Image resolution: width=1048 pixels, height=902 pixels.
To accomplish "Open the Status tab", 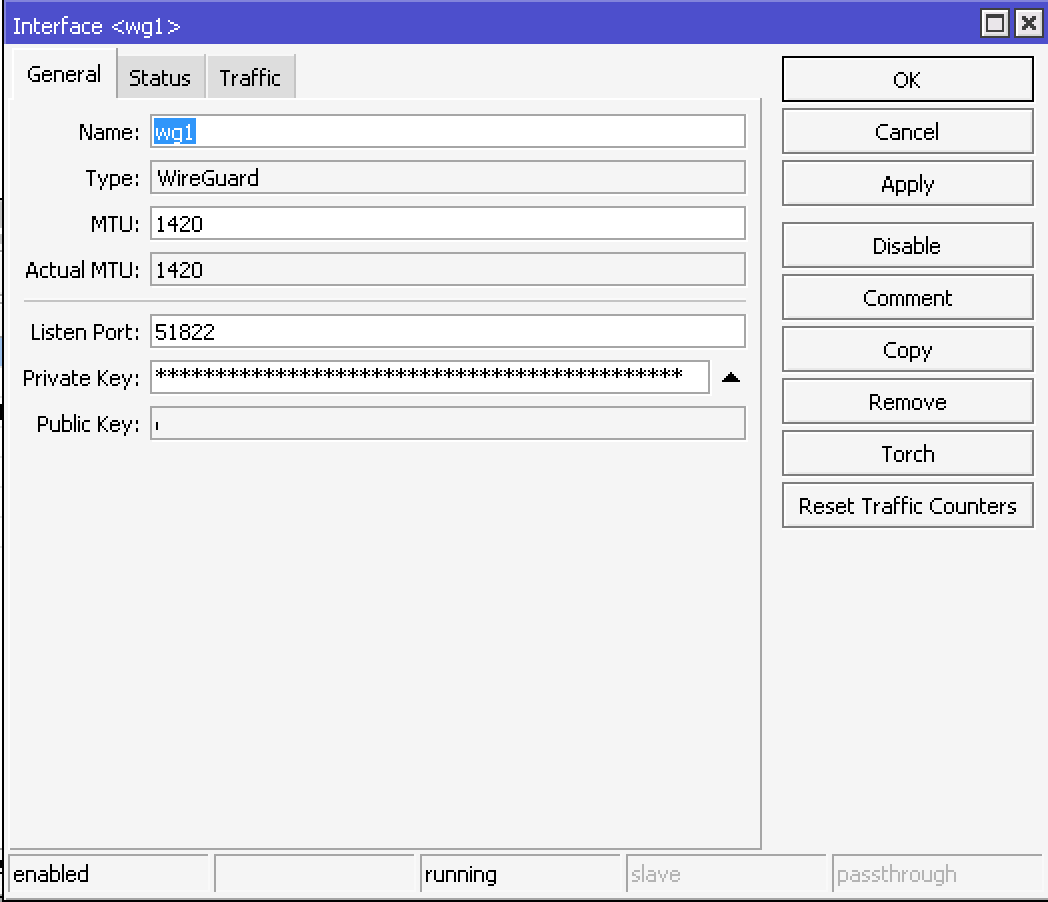I will pyautogui.click(x=160, y=78).
